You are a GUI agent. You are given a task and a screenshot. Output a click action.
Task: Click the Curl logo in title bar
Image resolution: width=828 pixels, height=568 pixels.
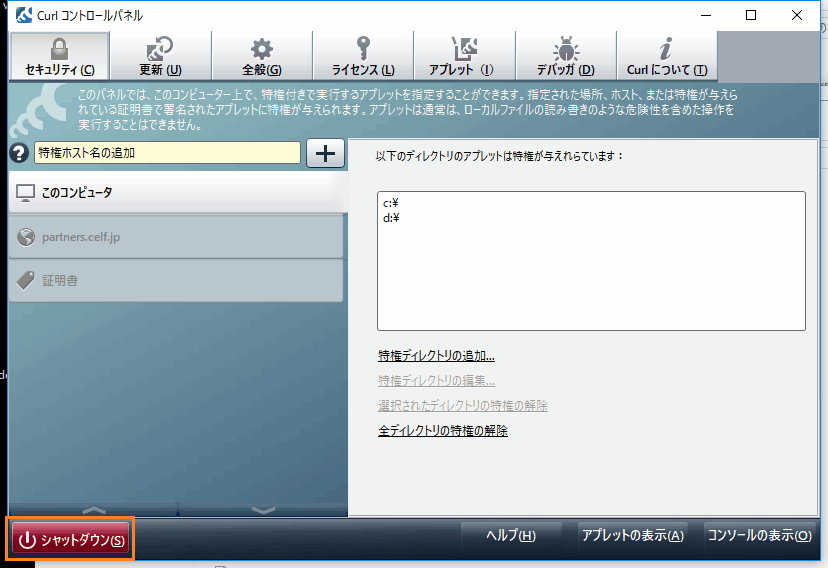pyautogui.click(x=24, y=15)
